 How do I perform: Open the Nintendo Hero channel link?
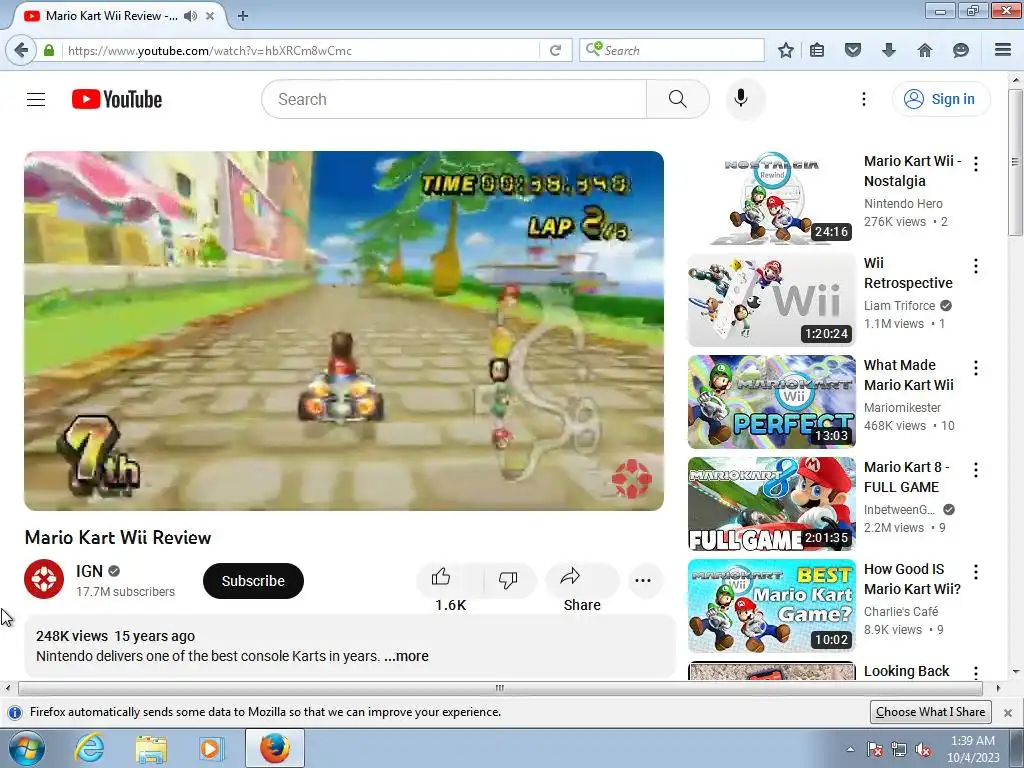coord(903,204)
